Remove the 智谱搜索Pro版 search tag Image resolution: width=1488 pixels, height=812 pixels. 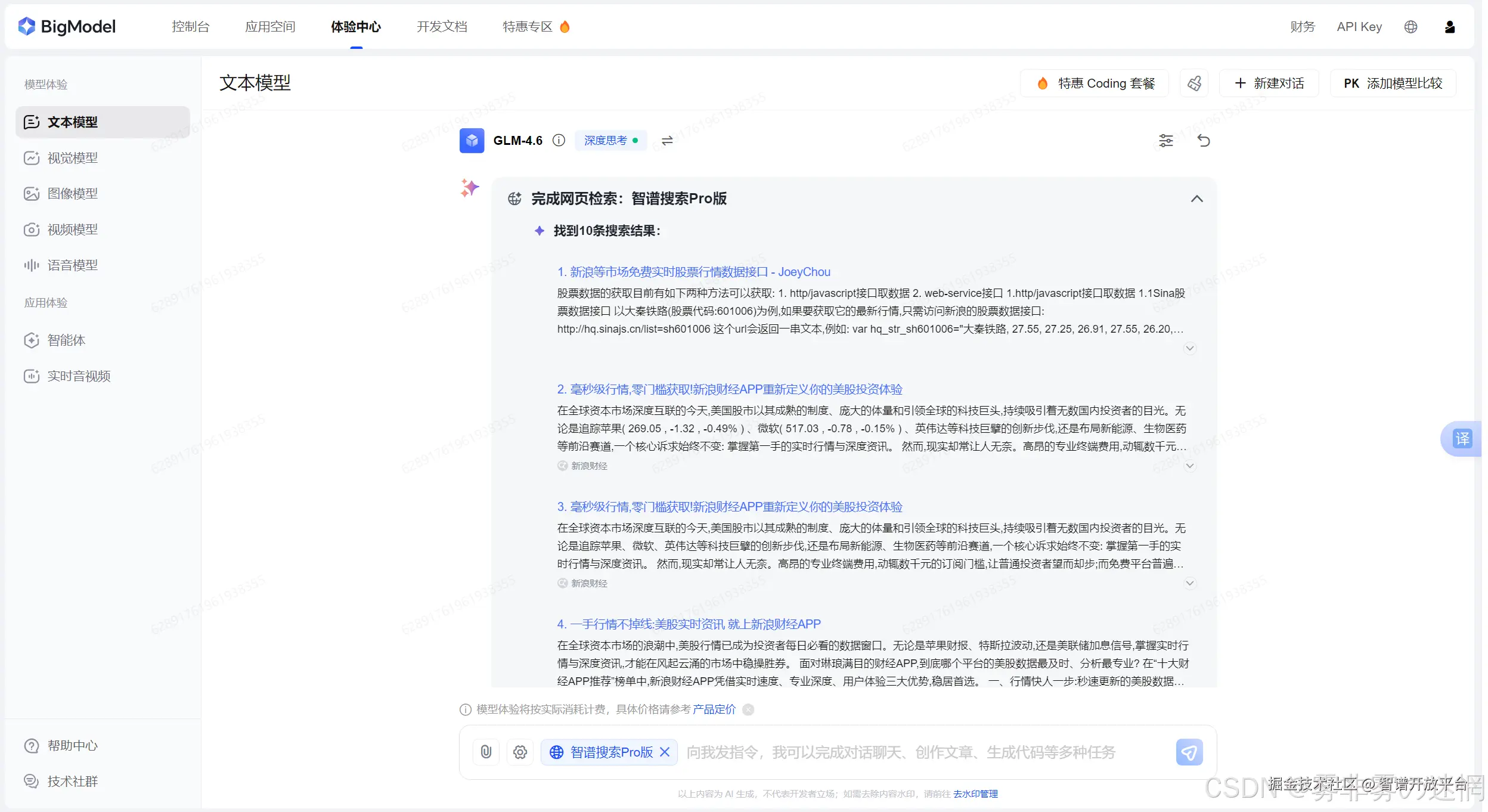665,752
